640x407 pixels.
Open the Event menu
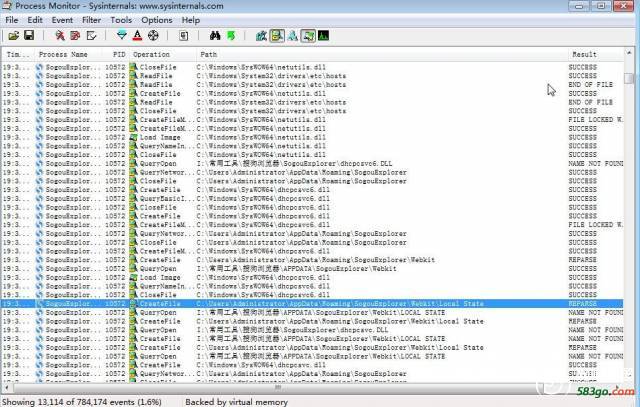coord(62,20)
